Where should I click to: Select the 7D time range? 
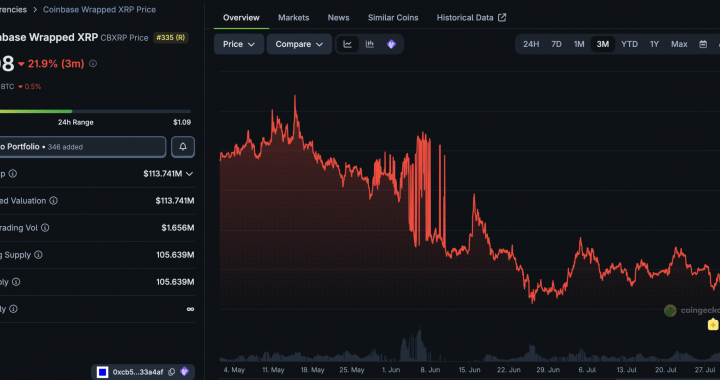coord(556,44)
